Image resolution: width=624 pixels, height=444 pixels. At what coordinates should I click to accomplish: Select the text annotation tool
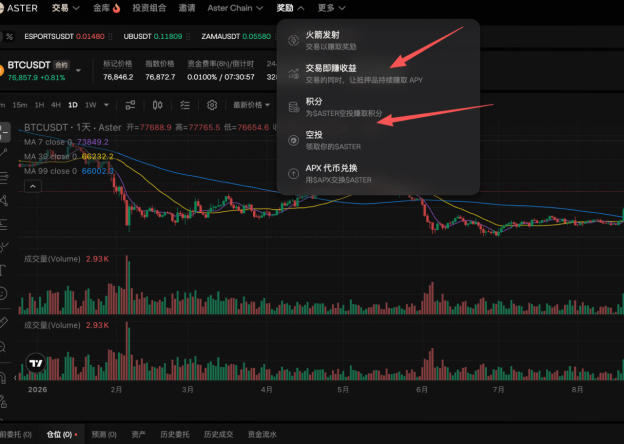[2, 271]
